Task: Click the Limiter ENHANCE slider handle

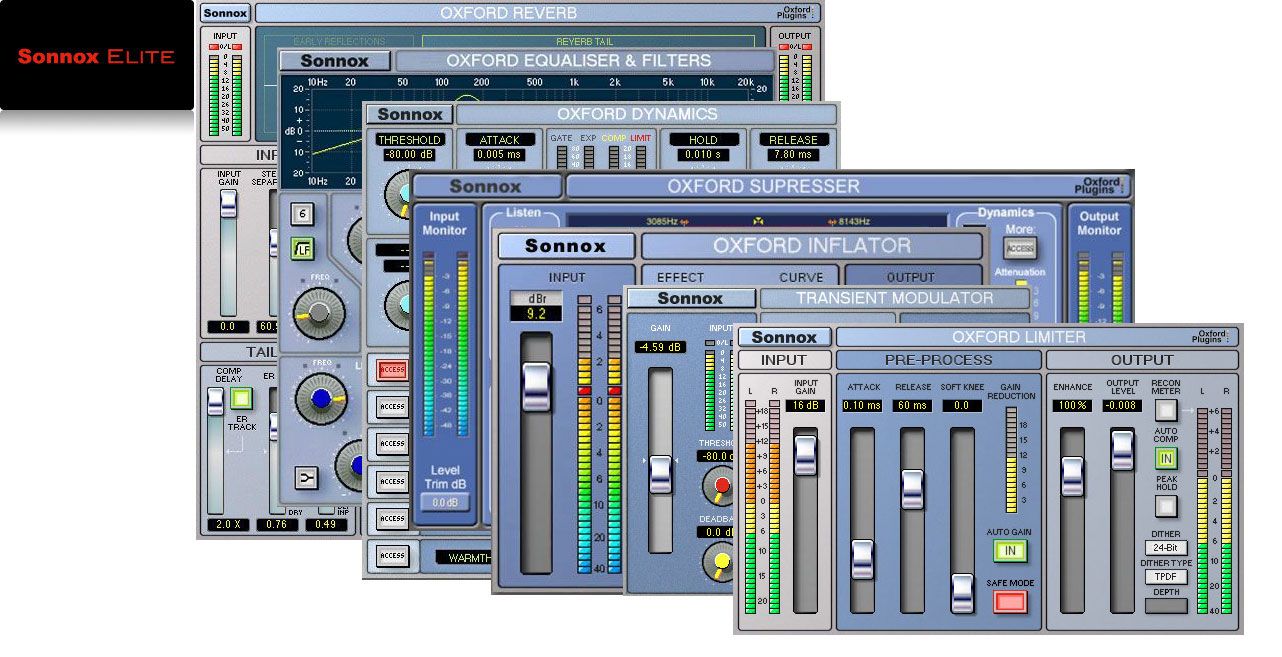Action: coord(1072,476)
